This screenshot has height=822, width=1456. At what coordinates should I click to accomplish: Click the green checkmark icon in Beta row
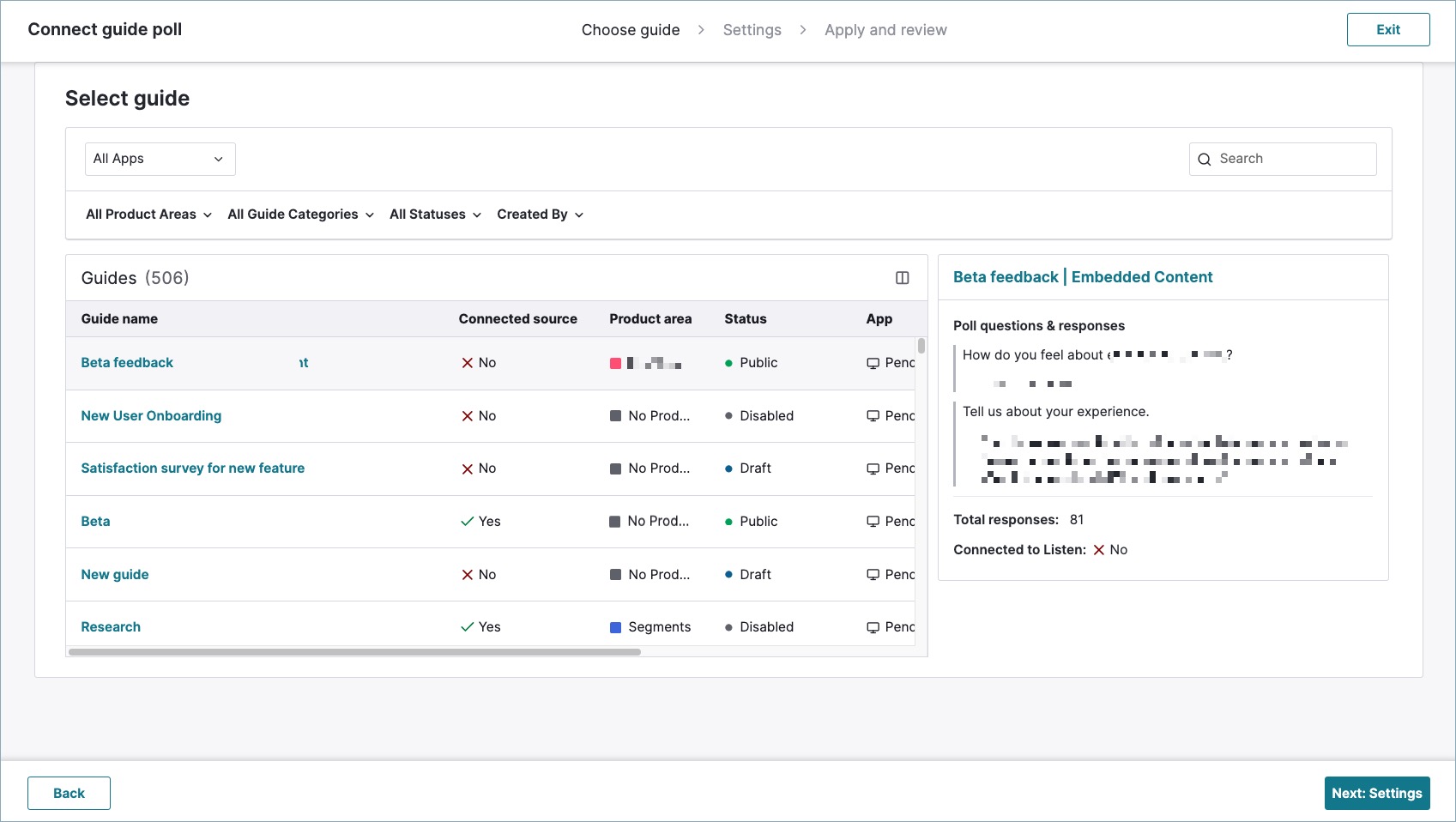(468, 522)
